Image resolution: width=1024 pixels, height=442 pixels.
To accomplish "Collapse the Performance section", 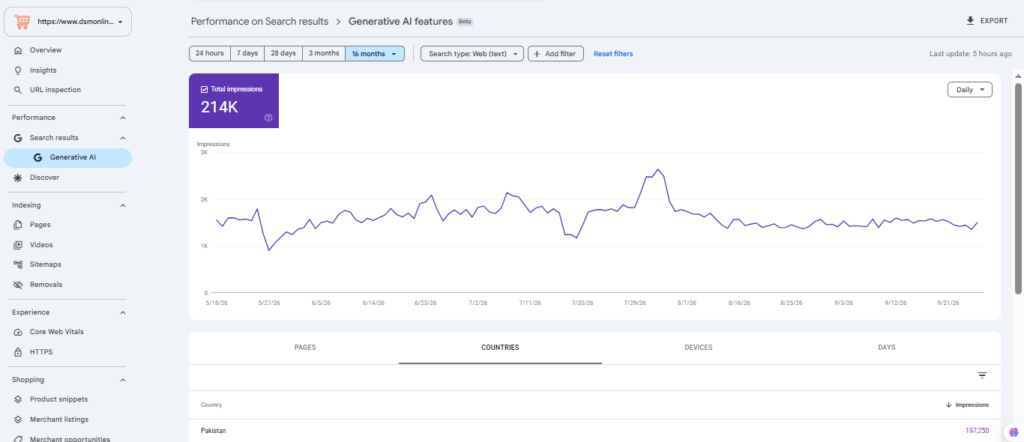I will [x=122, y=118].
